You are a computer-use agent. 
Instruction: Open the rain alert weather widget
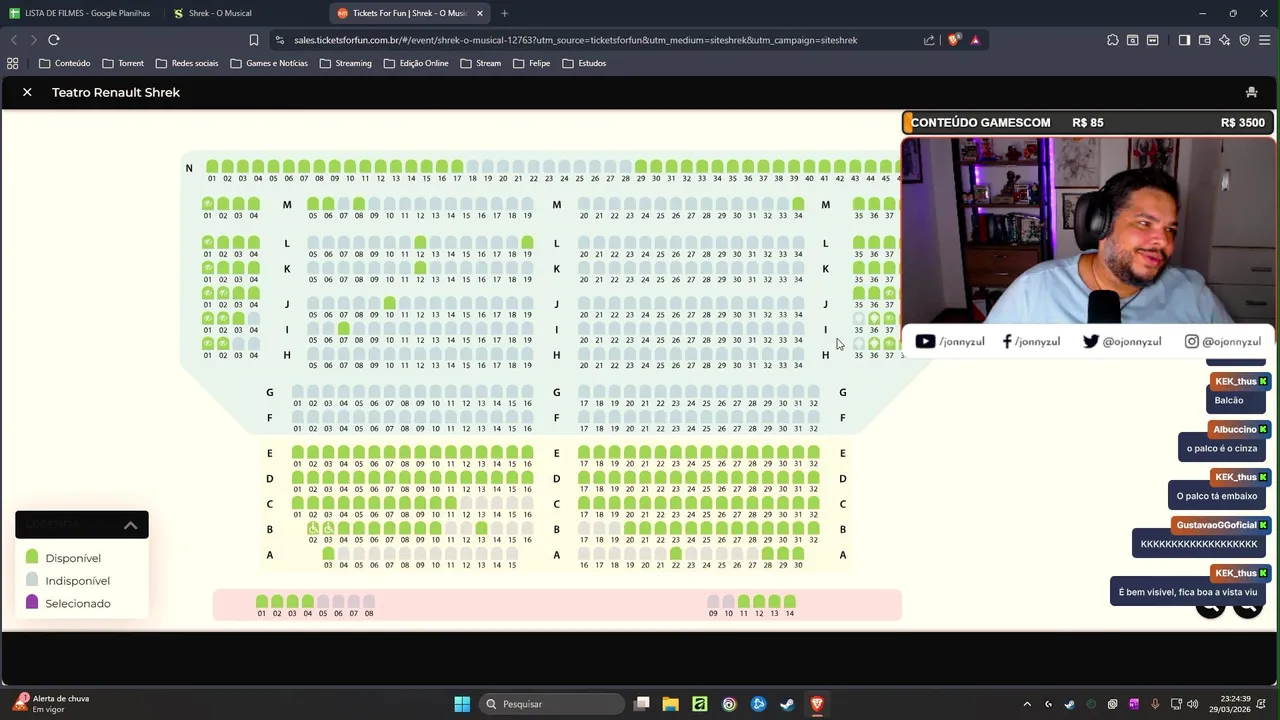(x=50, y=704)
